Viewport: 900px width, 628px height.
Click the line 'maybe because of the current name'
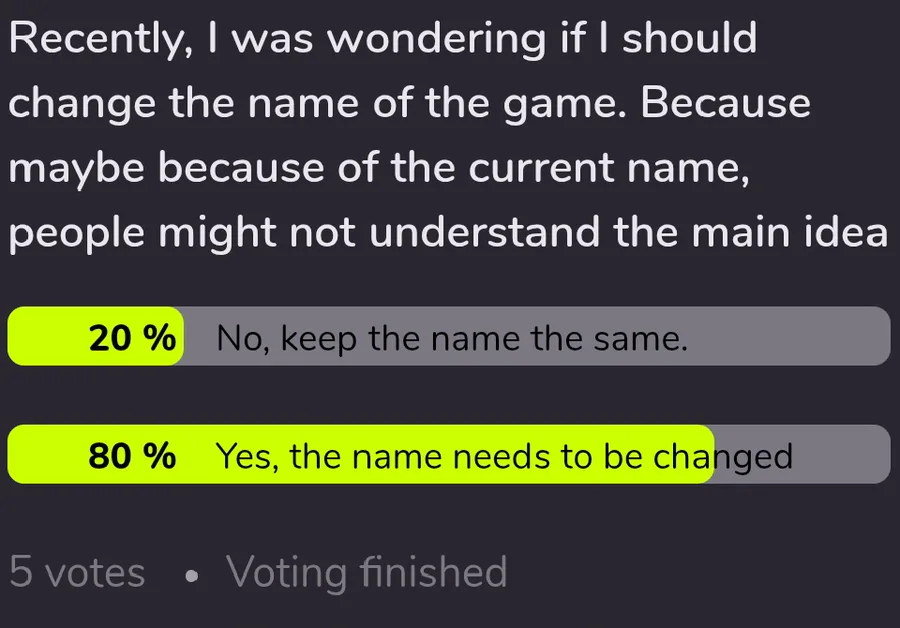379,168
